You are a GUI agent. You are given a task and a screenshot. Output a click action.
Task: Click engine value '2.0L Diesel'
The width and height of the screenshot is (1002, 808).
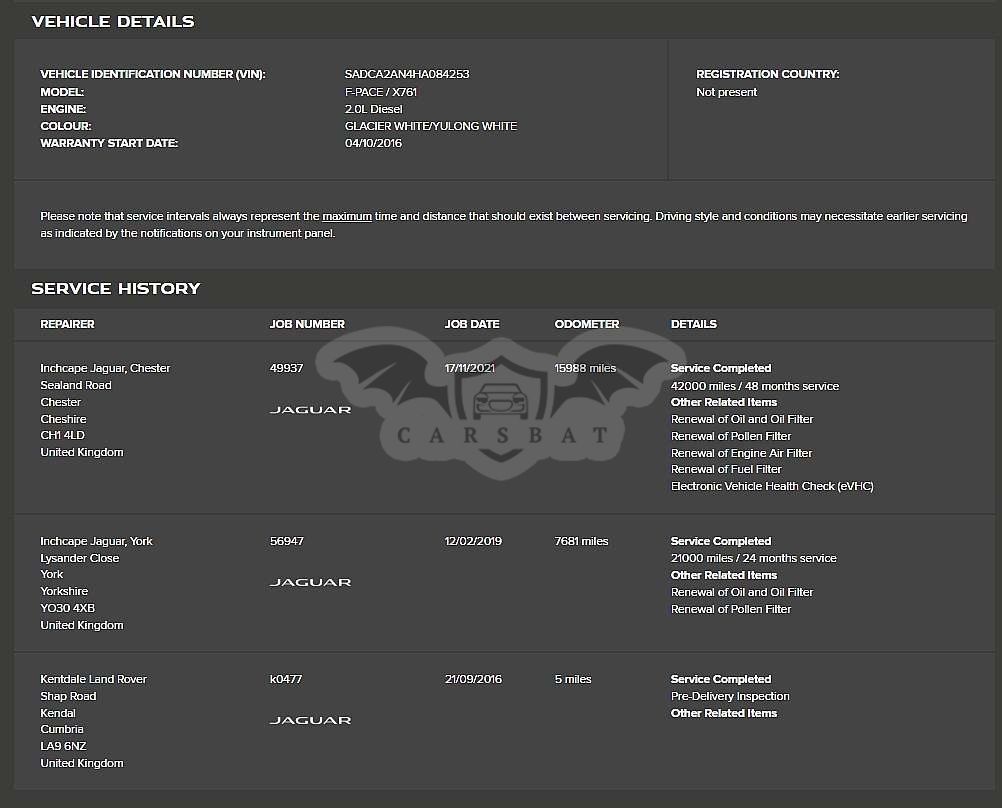pos(374,109)
